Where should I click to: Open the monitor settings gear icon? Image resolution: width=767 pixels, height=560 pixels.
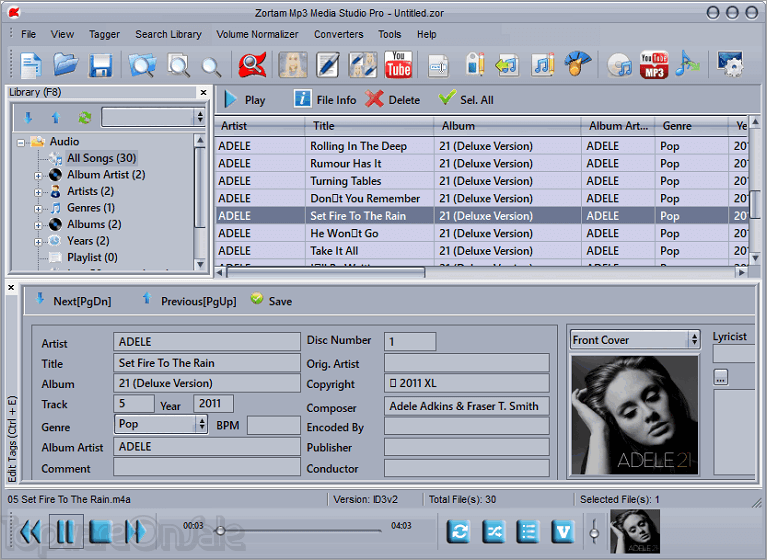click(731, 64)
